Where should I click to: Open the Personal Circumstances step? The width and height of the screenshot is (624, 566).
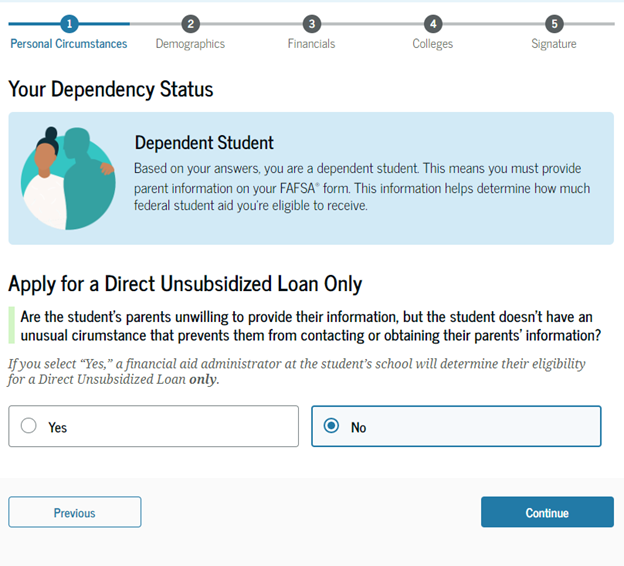click(x=69, y=44)
